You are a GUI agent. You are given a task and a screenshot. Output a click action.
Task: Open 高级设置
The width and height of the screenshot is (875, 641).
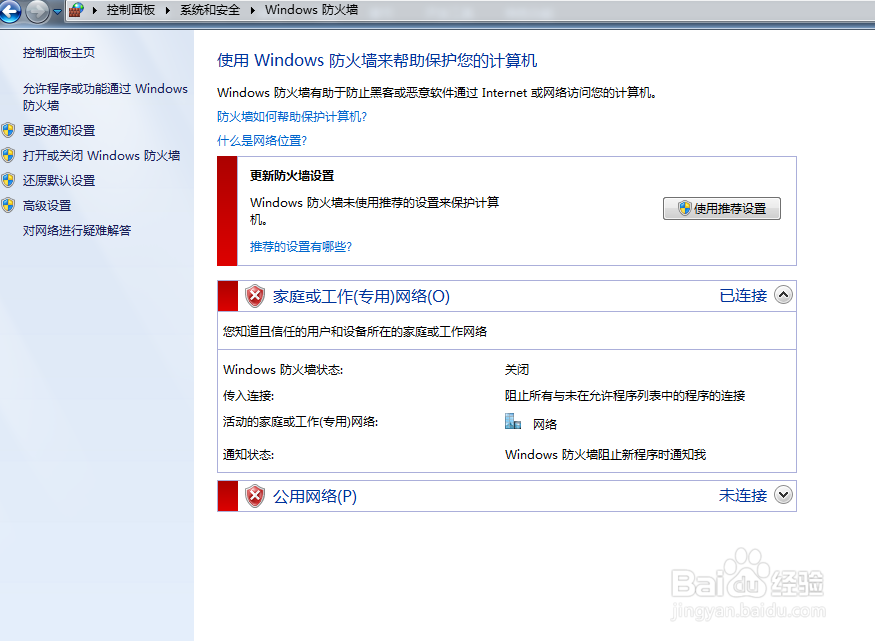47,205
